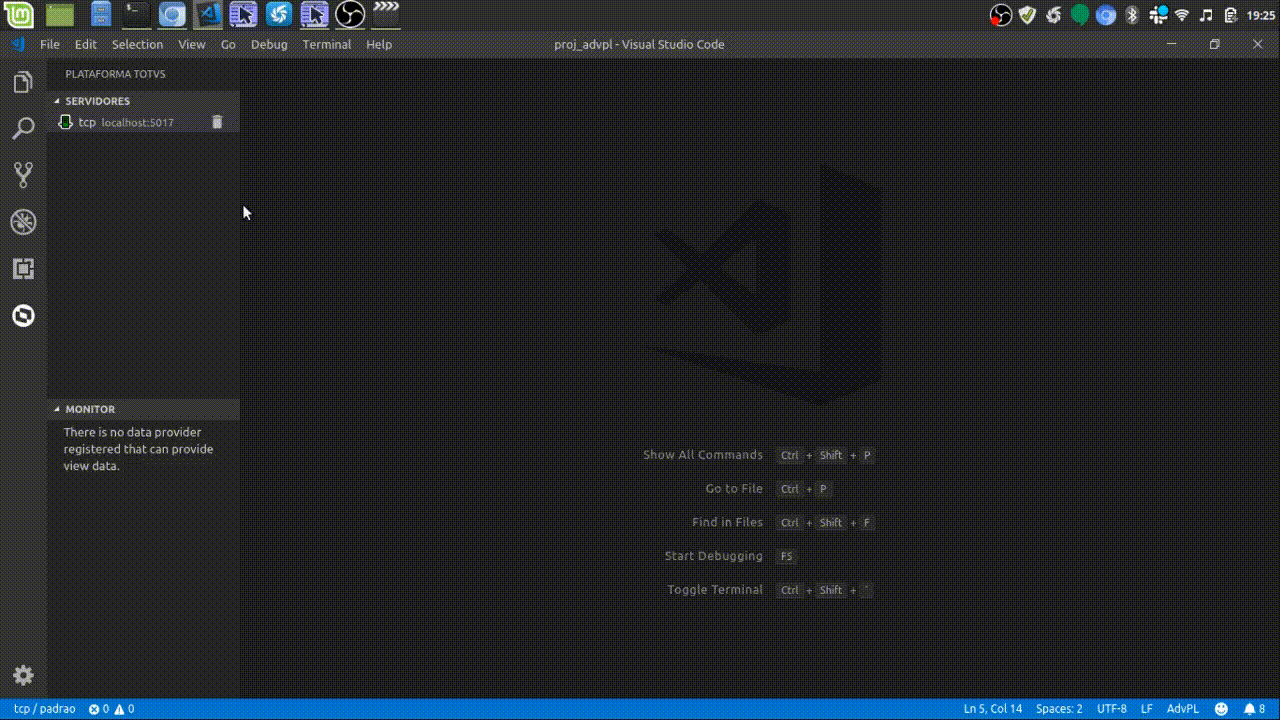Click the OBS recording tray icon
This screenshot has width=1280, height=720.
pyautogui.click(x=1001, y=15)
